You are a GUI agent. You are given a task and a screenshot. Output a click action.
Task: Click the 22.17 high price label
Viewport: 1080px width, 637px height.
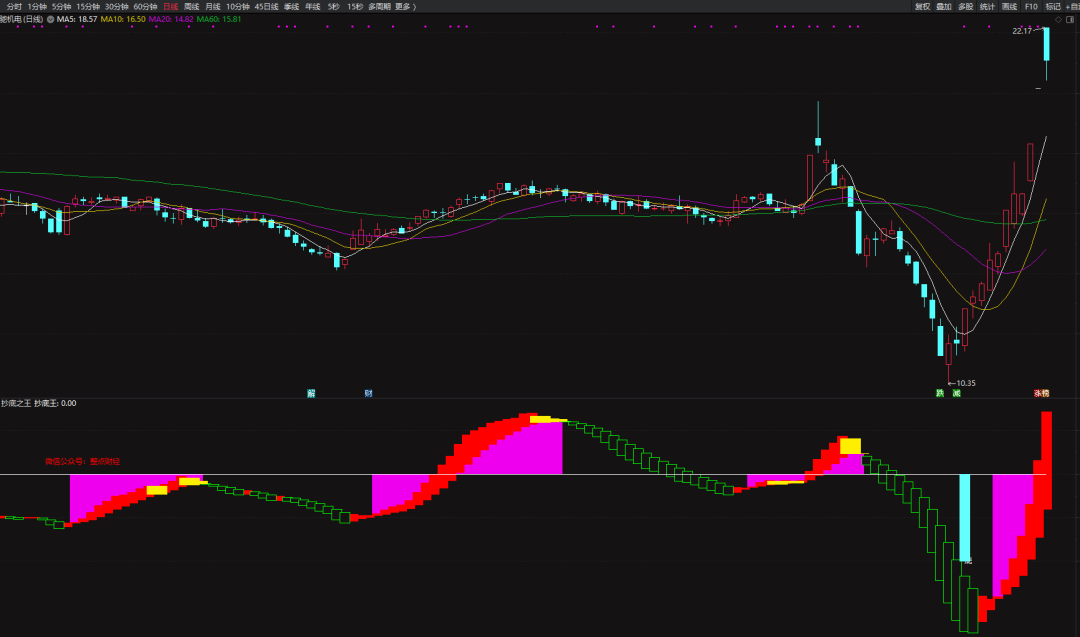pos(1022,31)
